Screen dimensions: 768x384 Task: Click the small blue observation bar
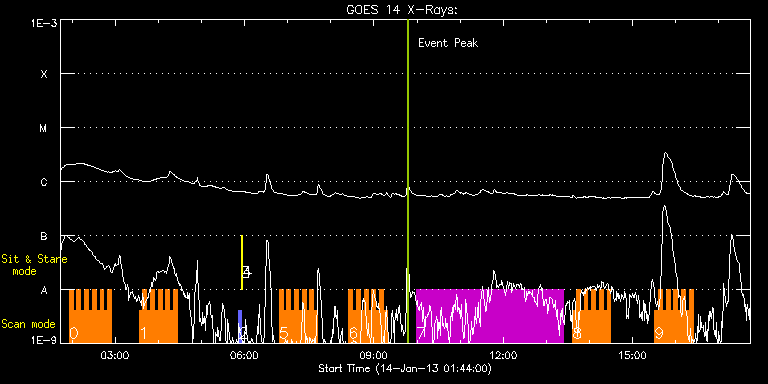pos(240,326)
